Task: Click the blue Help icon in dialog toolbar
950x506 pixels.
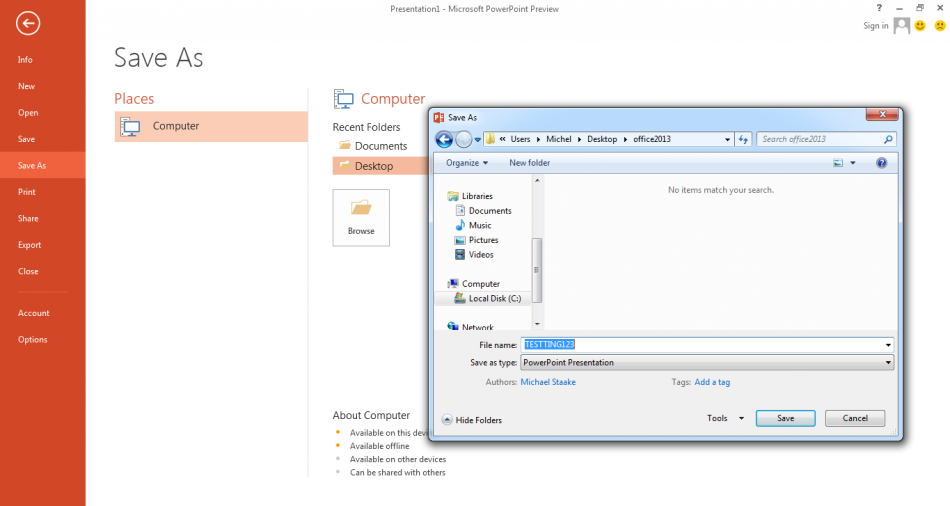Action: coord(882,163)
